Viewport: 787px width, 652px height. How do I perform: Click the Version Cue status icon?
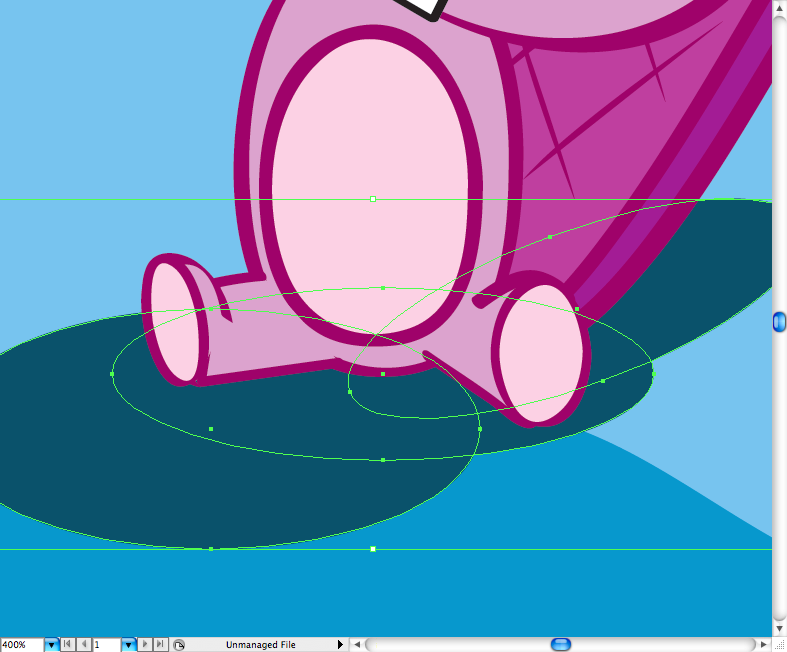click(x=179, y=645)
